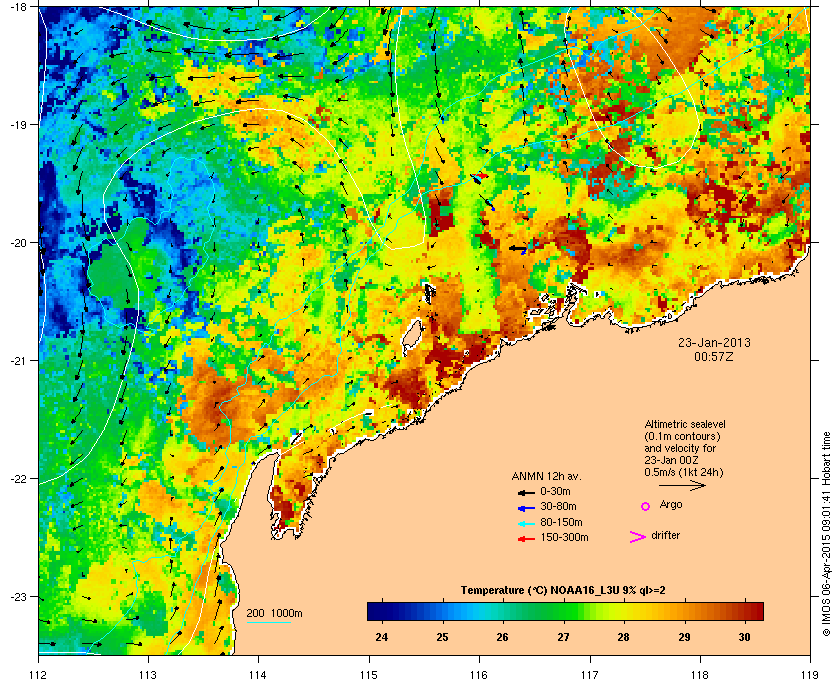Click the latitude axis label -22
This screenshot has height=680, width=840.
pos(17,478)
